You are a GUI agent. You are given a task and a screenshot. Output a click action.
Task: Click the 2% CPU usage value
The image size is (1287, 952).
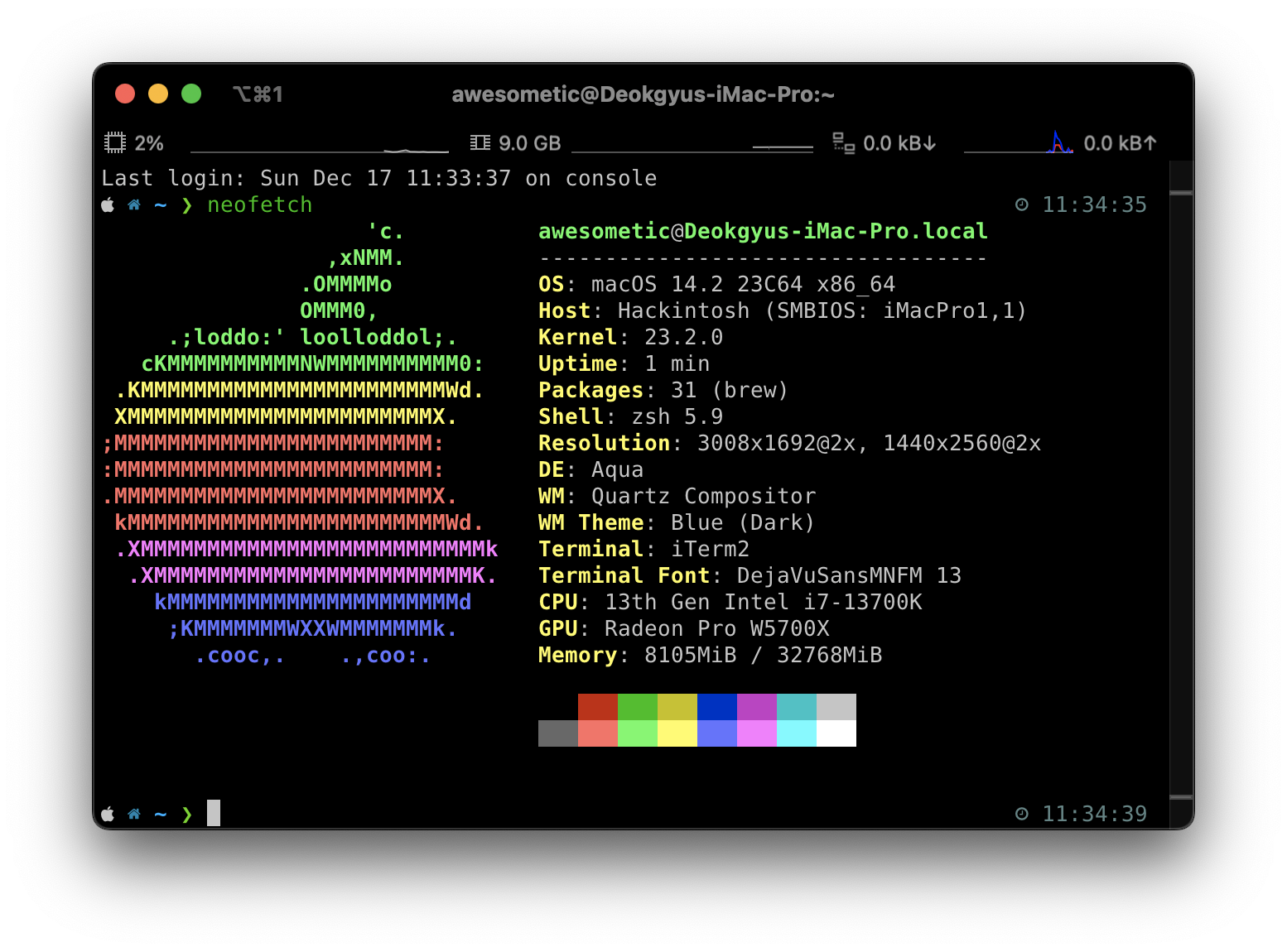(x=149, y=143)
